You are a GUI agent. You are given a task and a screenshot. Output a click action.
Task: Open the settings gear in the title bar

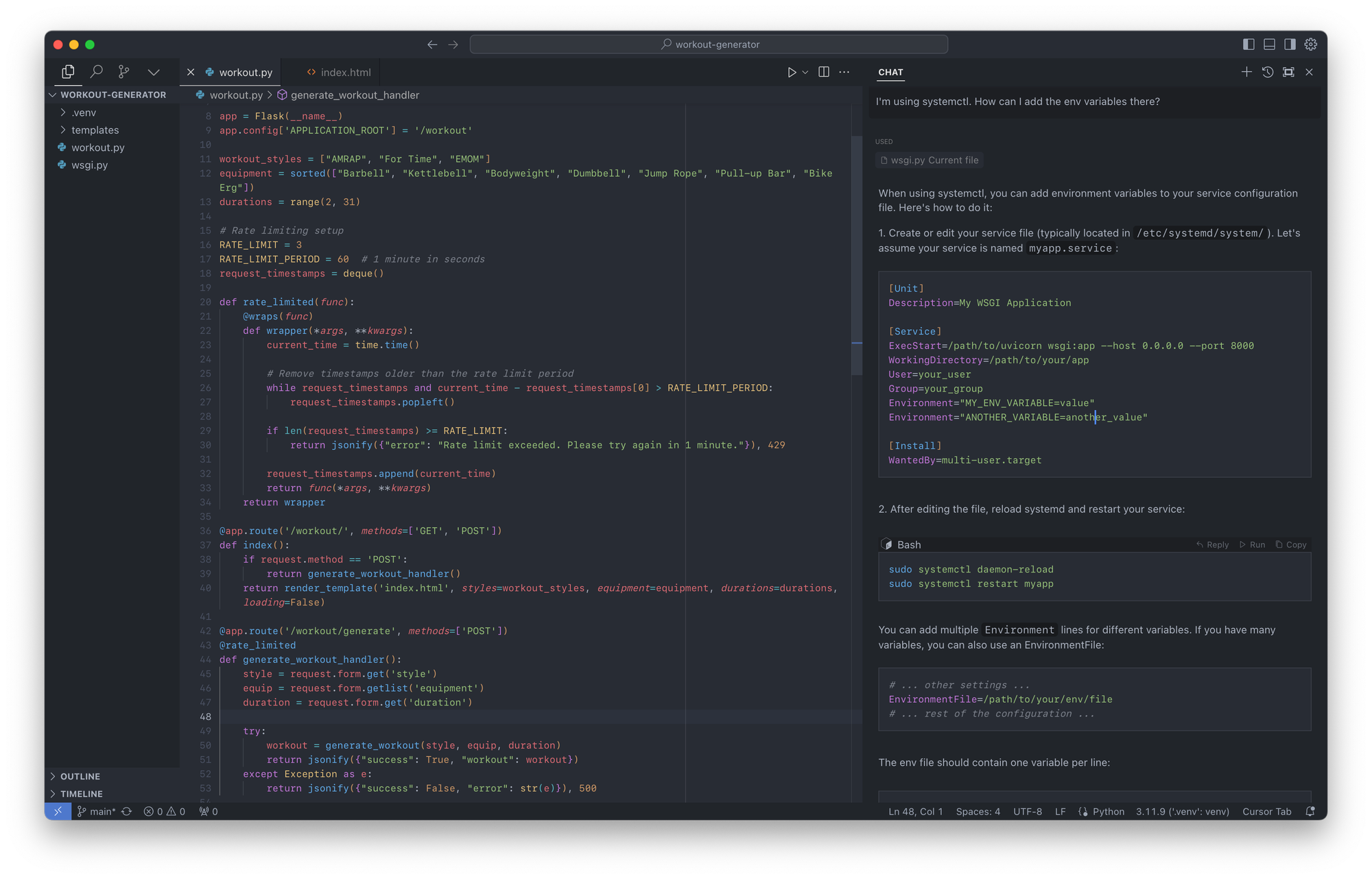tap(1311, 44)
